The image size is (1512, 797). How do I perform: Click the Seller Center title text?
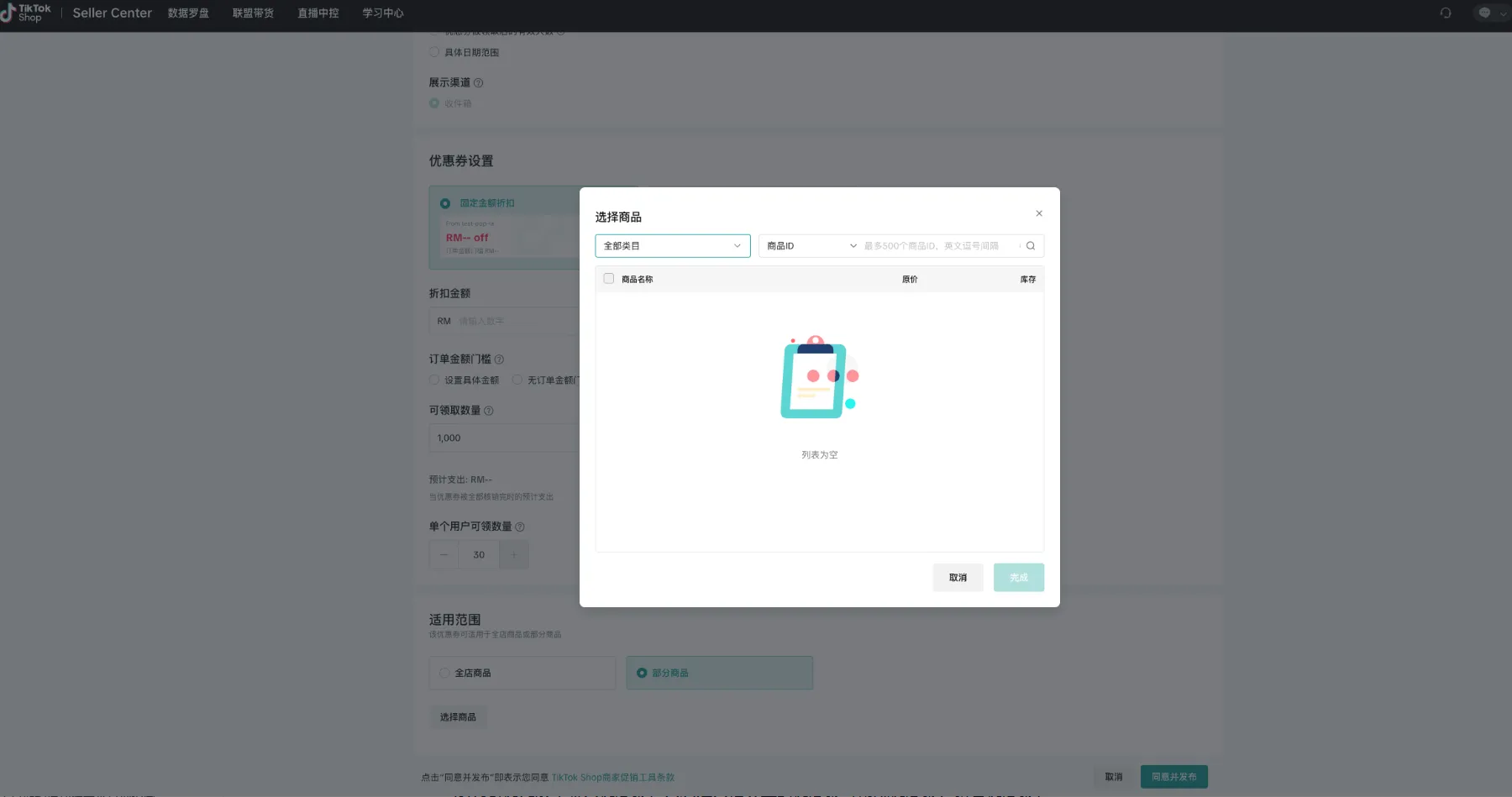pyautogui.click(x=113, y=13)
